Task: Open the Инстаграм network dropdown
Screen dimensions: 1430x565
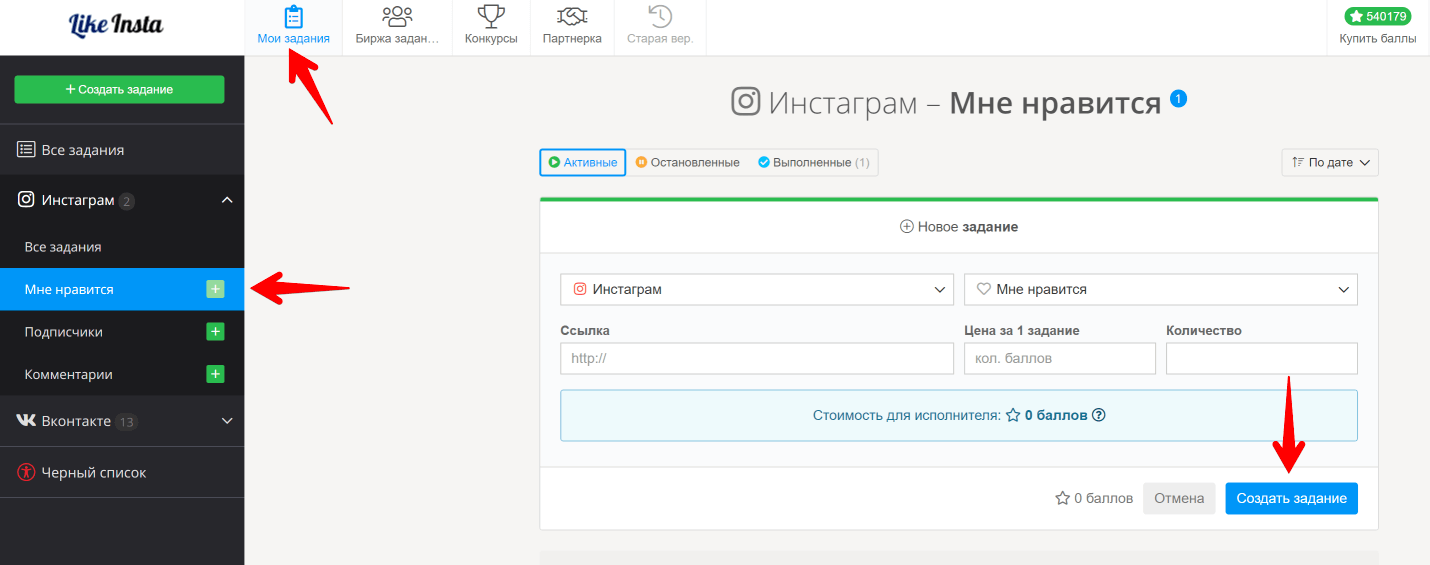Action: 757,289
